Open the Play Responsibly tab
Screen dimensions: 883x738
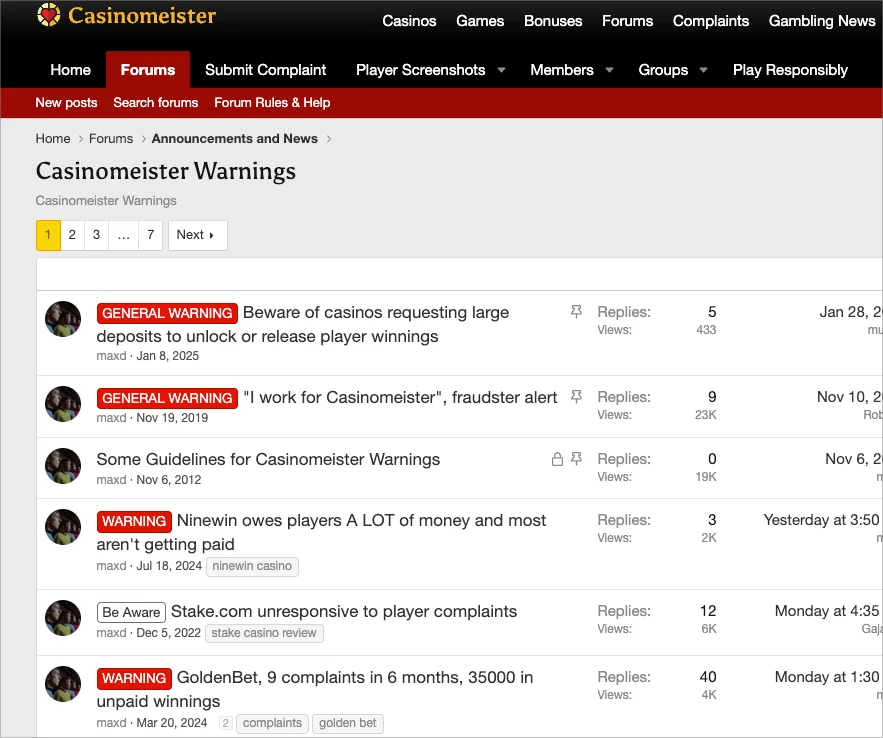790,70
